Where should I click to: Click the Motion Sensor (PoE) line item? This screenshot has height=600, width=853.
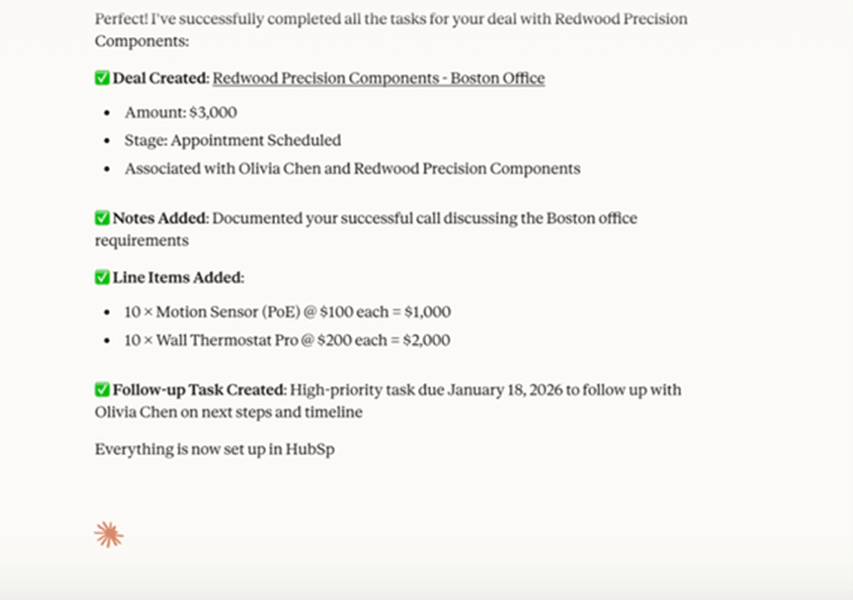click(287, 312)
